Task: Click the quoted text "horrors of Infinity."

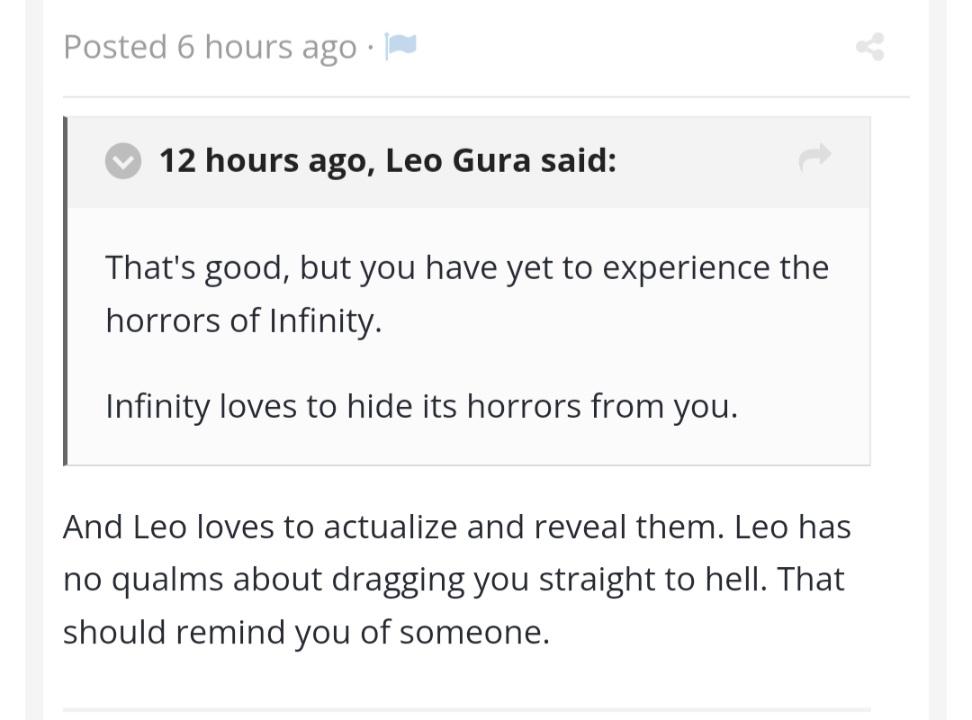Action: 244,321
